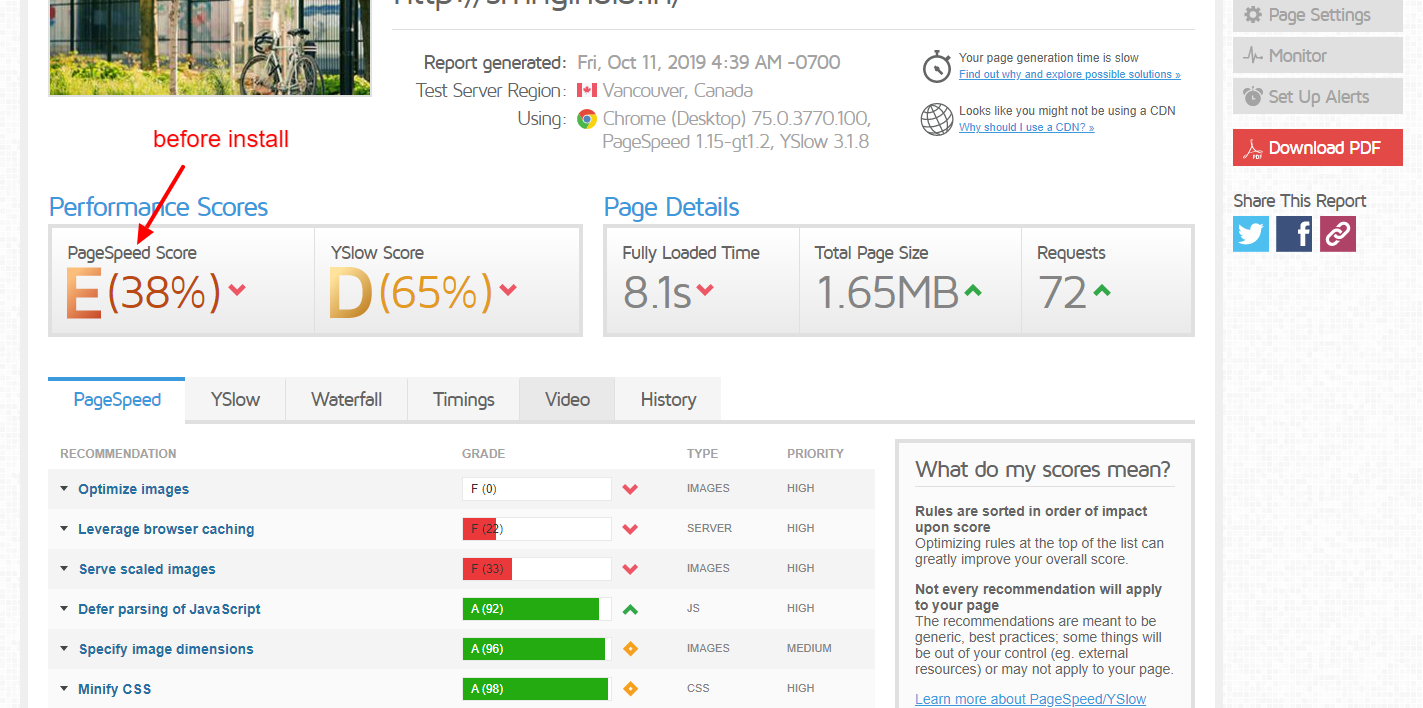This screenshot has height=708, width=1423.
Task: Open 'Why should I use a CDN?' link
Action: (1026, 128)
